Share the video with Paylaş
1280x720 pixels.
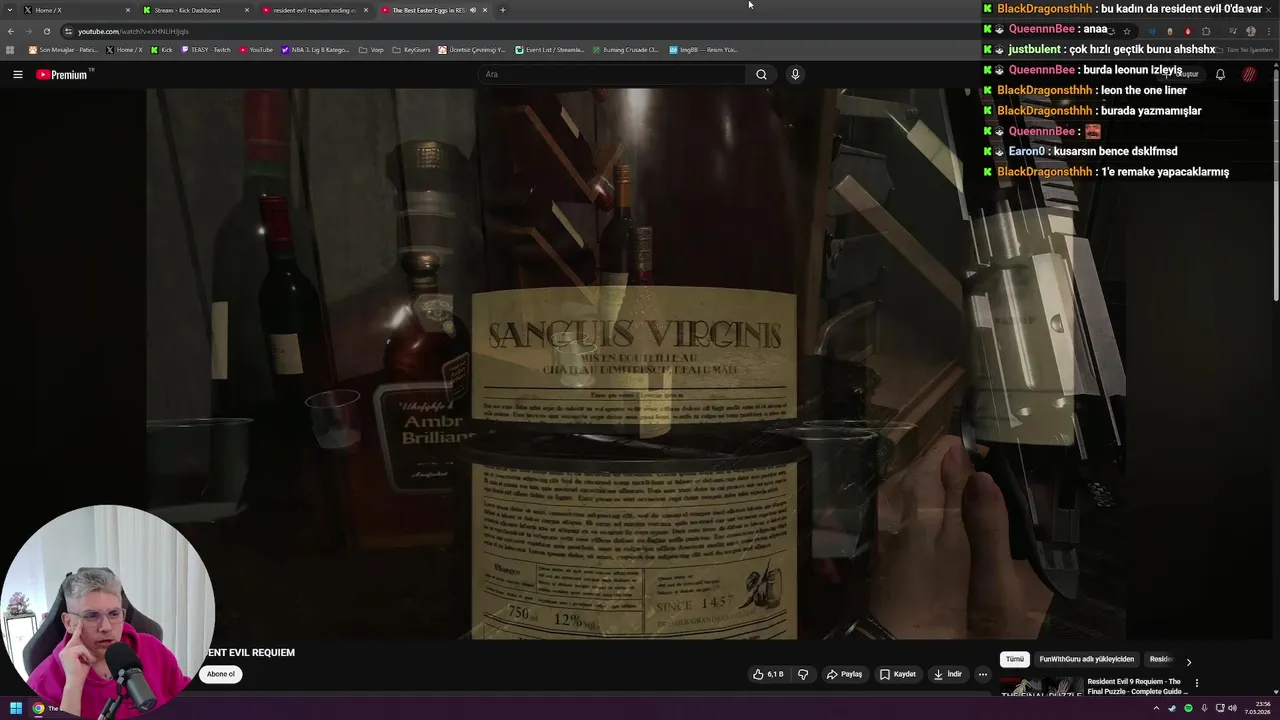844,674
